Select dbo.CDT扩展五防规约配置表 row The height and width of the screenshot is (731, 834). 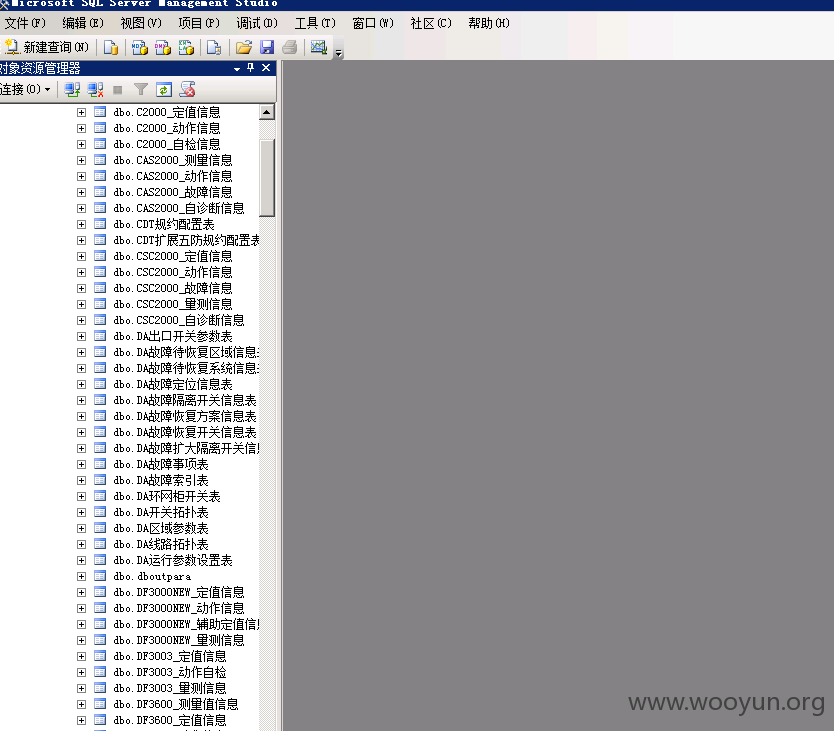(x=186, y=240)
